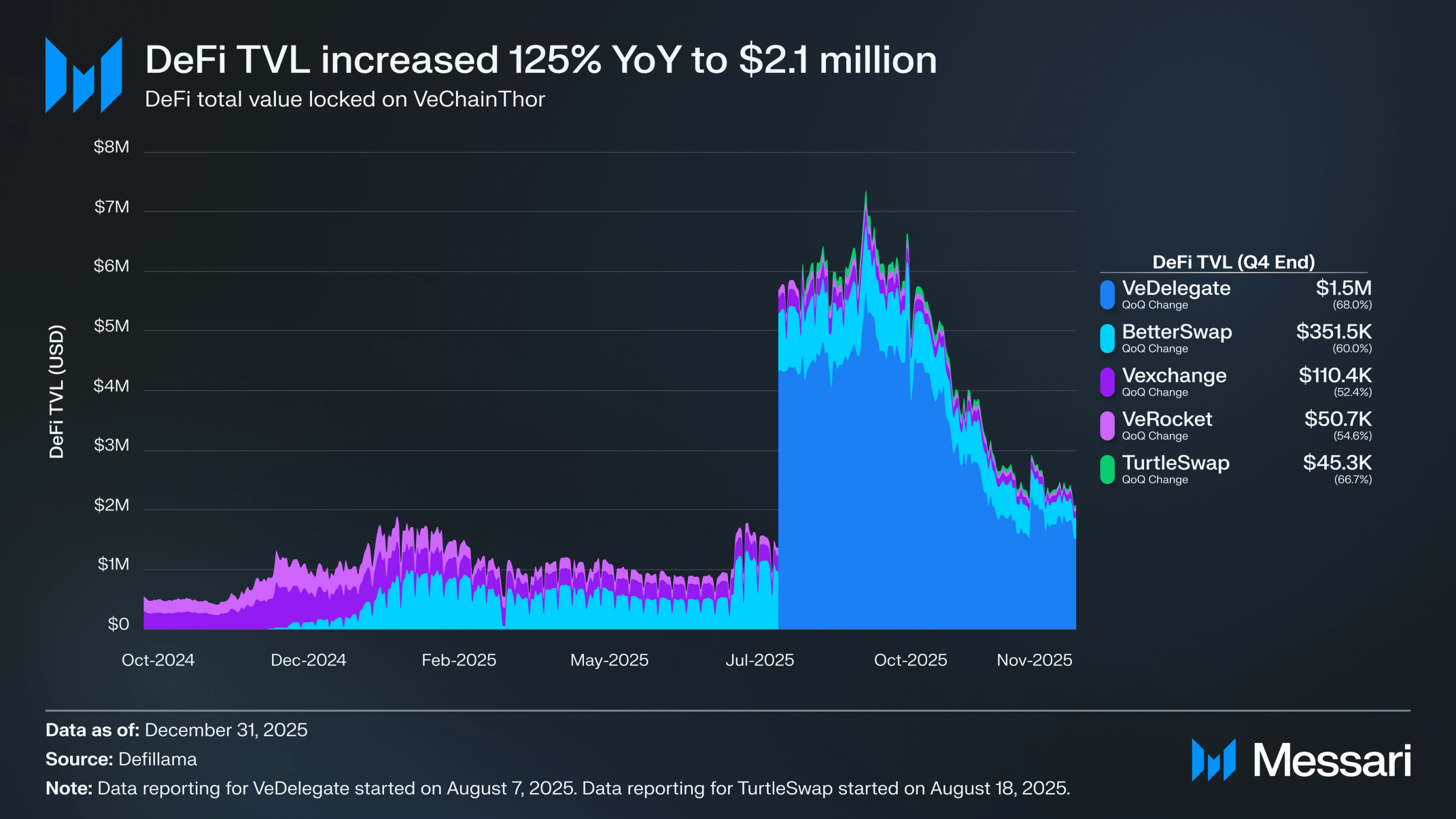Click the $8M y-axis label
The image size is (1456, 819).
point(111,147)
